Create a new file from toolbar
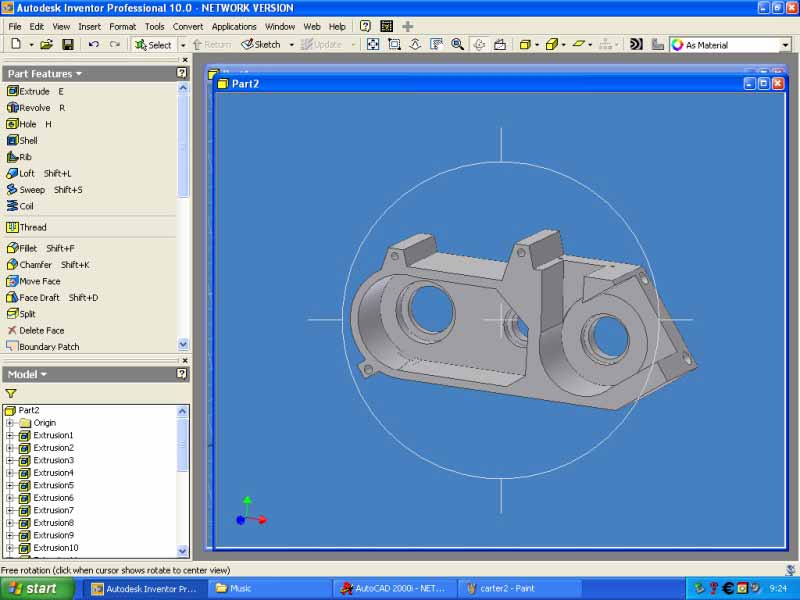The width and height of the screenshot is (800, 600). (16, 44)
